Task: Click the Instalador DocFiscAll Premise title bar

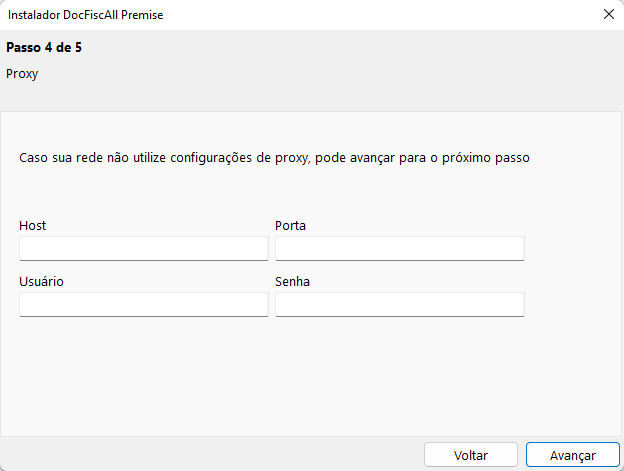Action: point(250,15)
